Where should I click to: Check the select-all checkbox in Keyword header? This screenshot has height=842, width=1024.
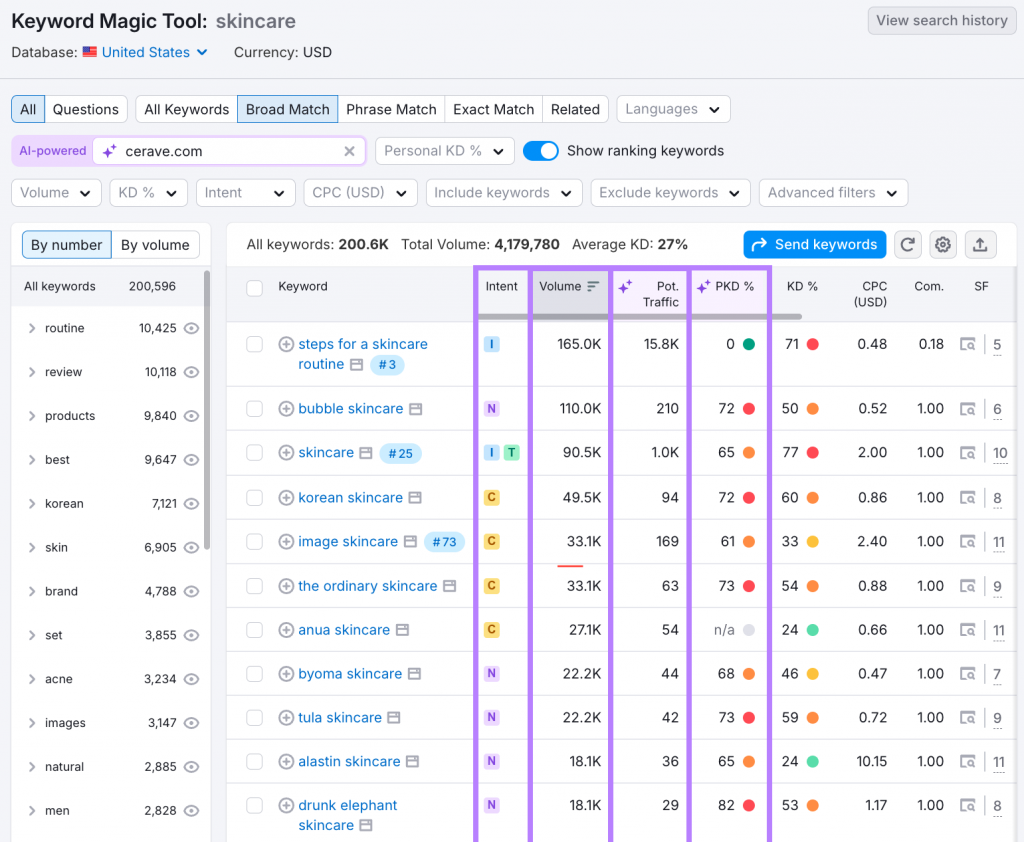(x=255, y=288)
